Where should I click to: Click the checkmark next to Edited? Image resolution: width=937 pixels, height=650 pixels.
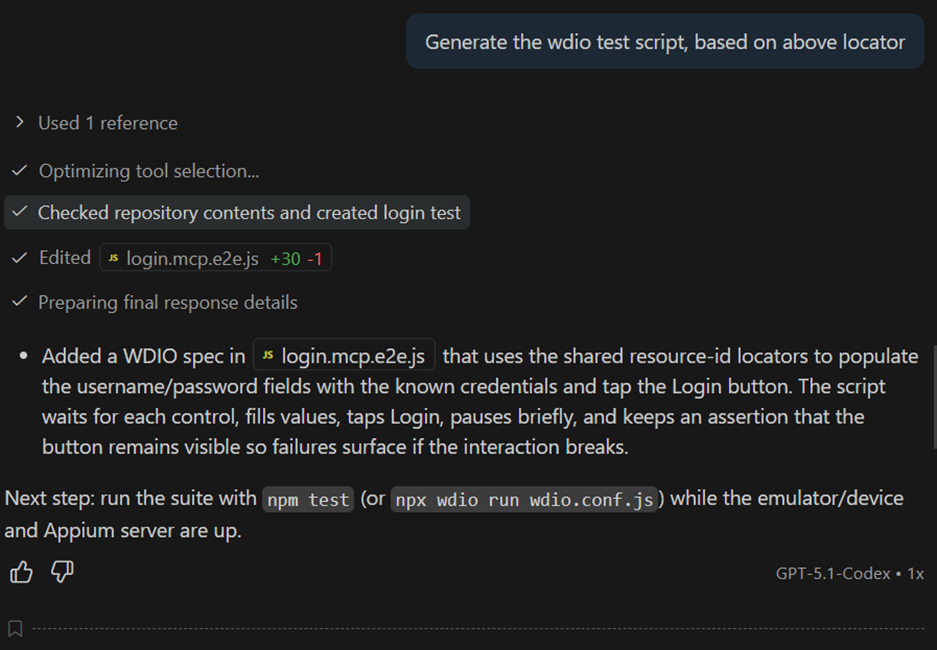pos(19,258)
